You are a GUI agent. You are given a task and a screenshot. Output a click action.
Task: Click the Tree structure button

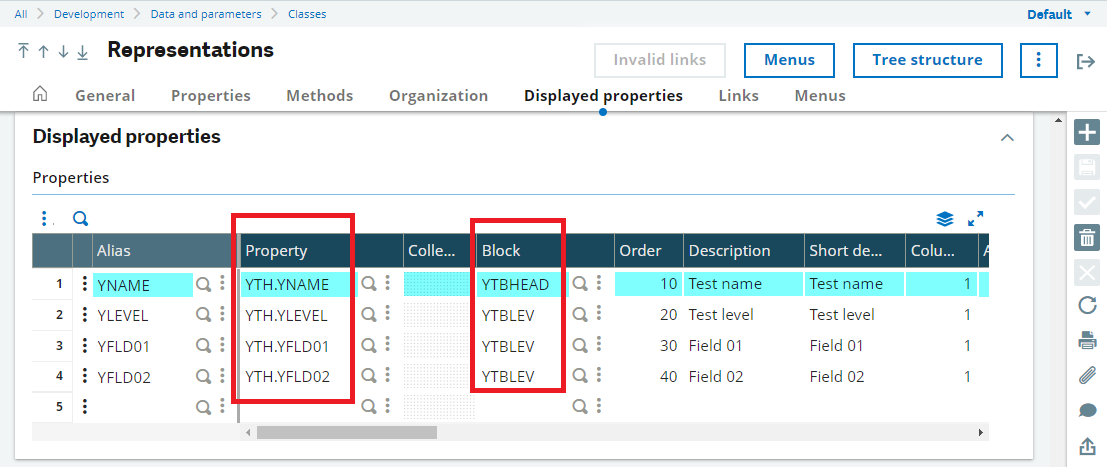click(928, 60)
